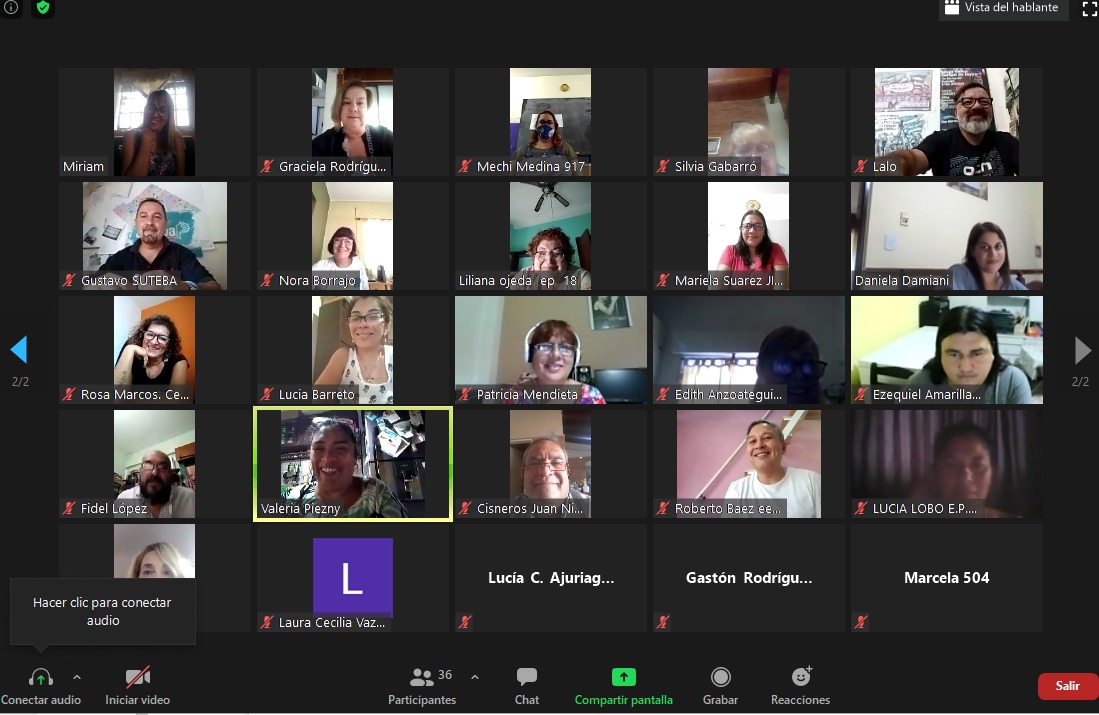Expand the audio options chevron
1099x715 pixels.
point(77,677)
